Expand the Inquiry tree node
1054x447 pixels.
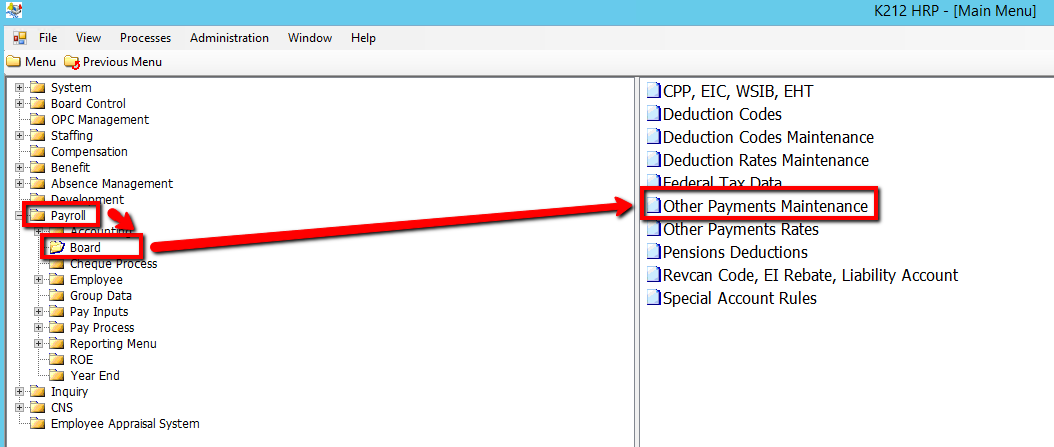pos(20,392)
